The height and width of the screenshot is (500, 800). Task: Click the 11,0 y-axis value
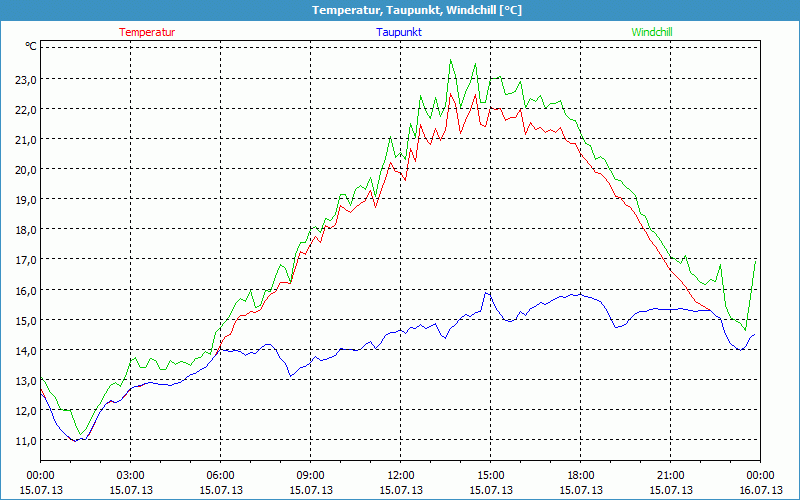point(28,441)
